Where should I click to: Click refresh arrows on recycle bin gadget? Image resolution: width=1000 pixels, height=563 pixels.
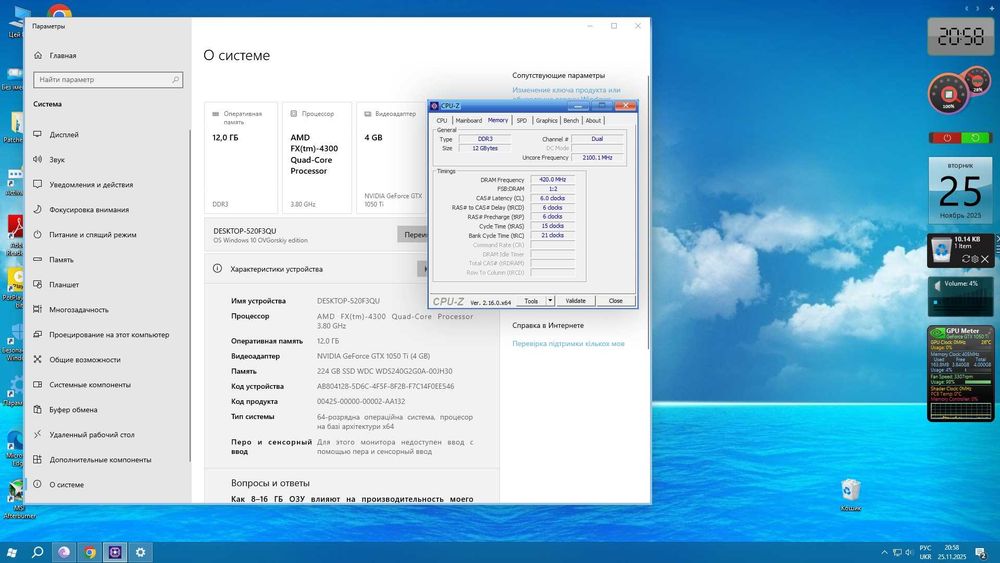click(x=966, y=259)
